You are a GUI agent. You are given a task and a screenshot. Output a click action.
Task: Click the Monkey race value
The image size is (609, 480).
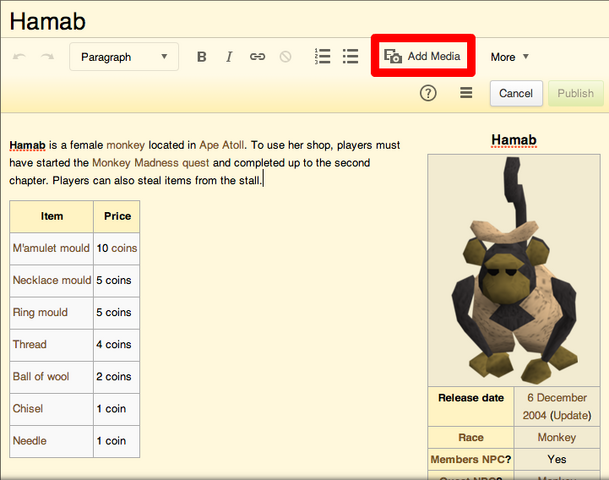[557, 438]
